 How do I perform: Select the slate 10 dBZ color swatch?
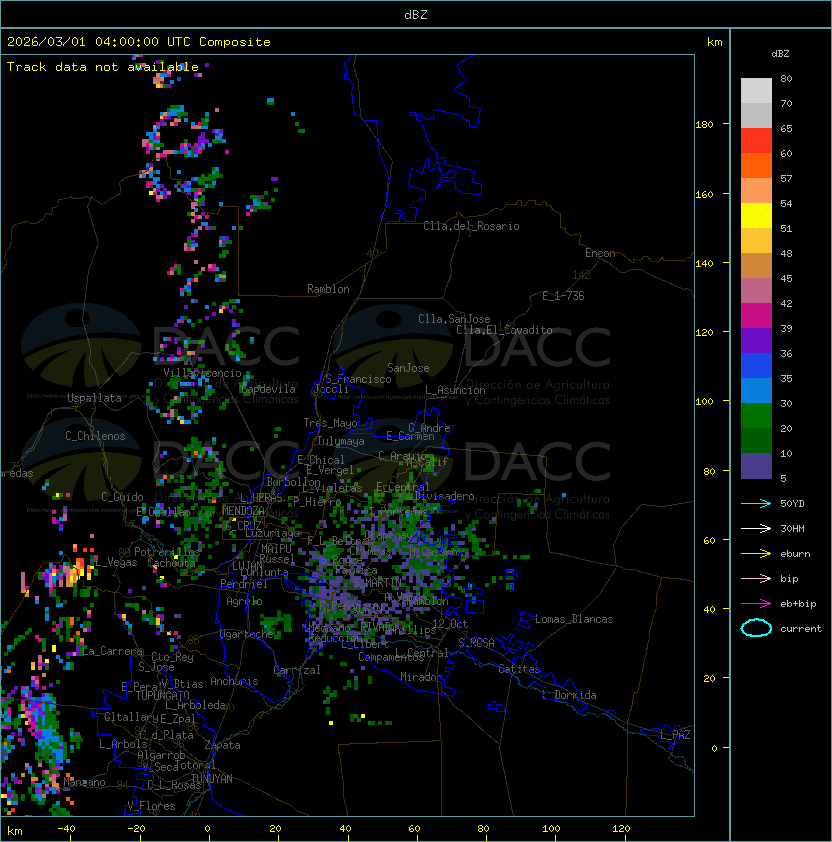(756, 466)
